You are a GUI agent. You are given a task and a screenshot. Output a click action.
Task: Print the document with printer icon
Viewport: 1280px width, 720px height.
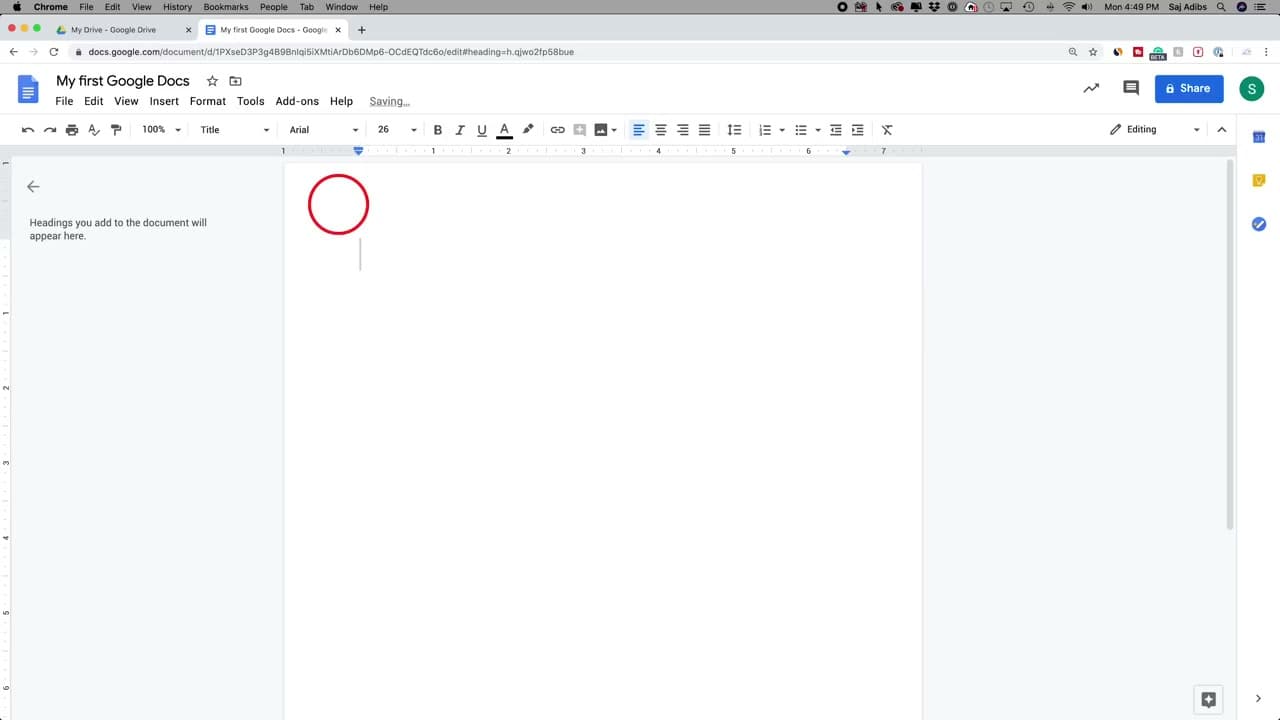(72, 130)
